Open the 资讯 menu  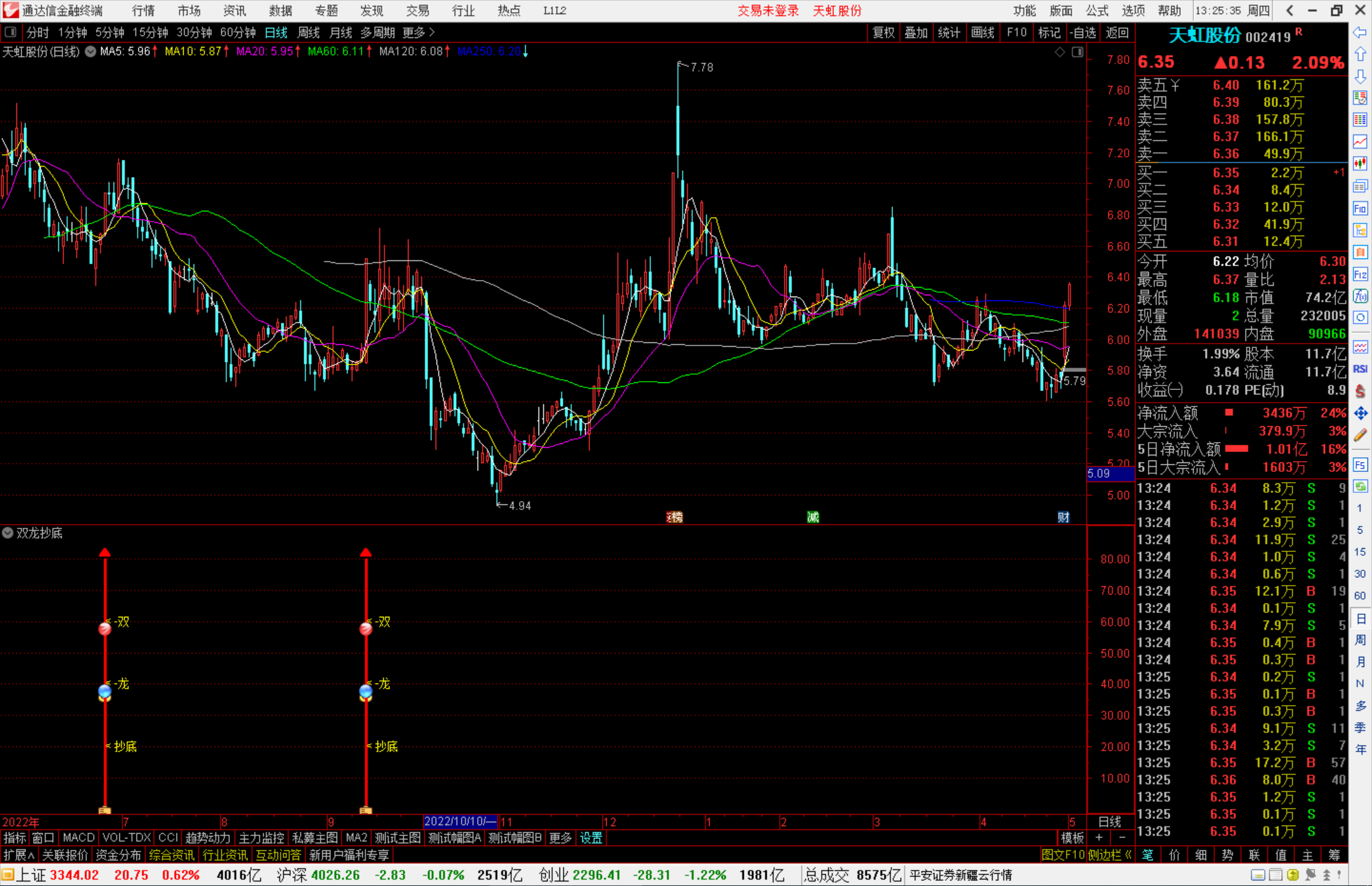pyautogui.click(x=234, y=11)
